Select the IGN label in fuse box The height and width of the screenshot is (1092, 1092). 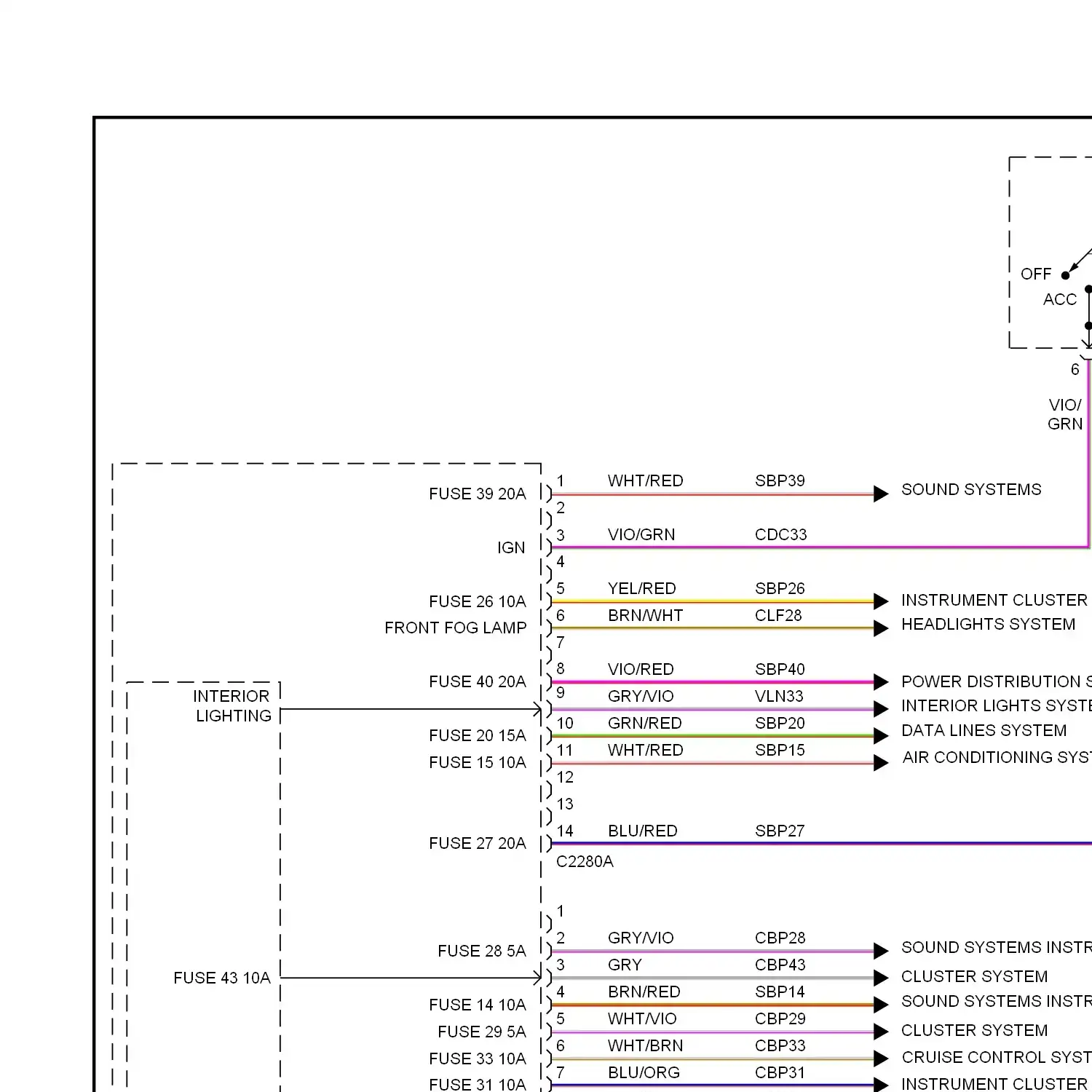pyautogui.click(x=511, y=547)
